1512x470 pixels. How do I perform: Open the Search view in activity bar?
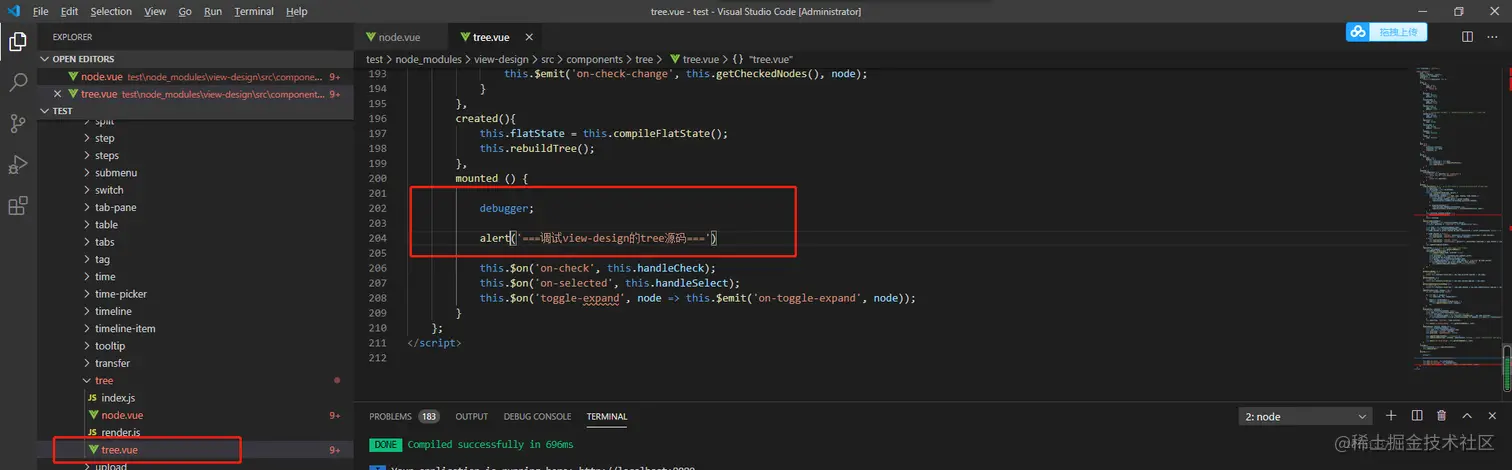[17, 83]
